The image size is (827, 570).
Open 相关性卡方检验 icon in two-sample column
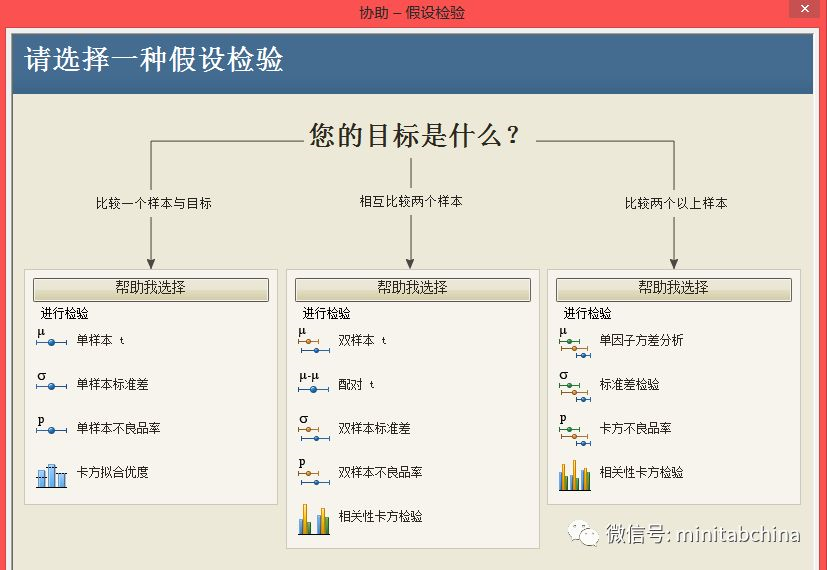[314, 518]
